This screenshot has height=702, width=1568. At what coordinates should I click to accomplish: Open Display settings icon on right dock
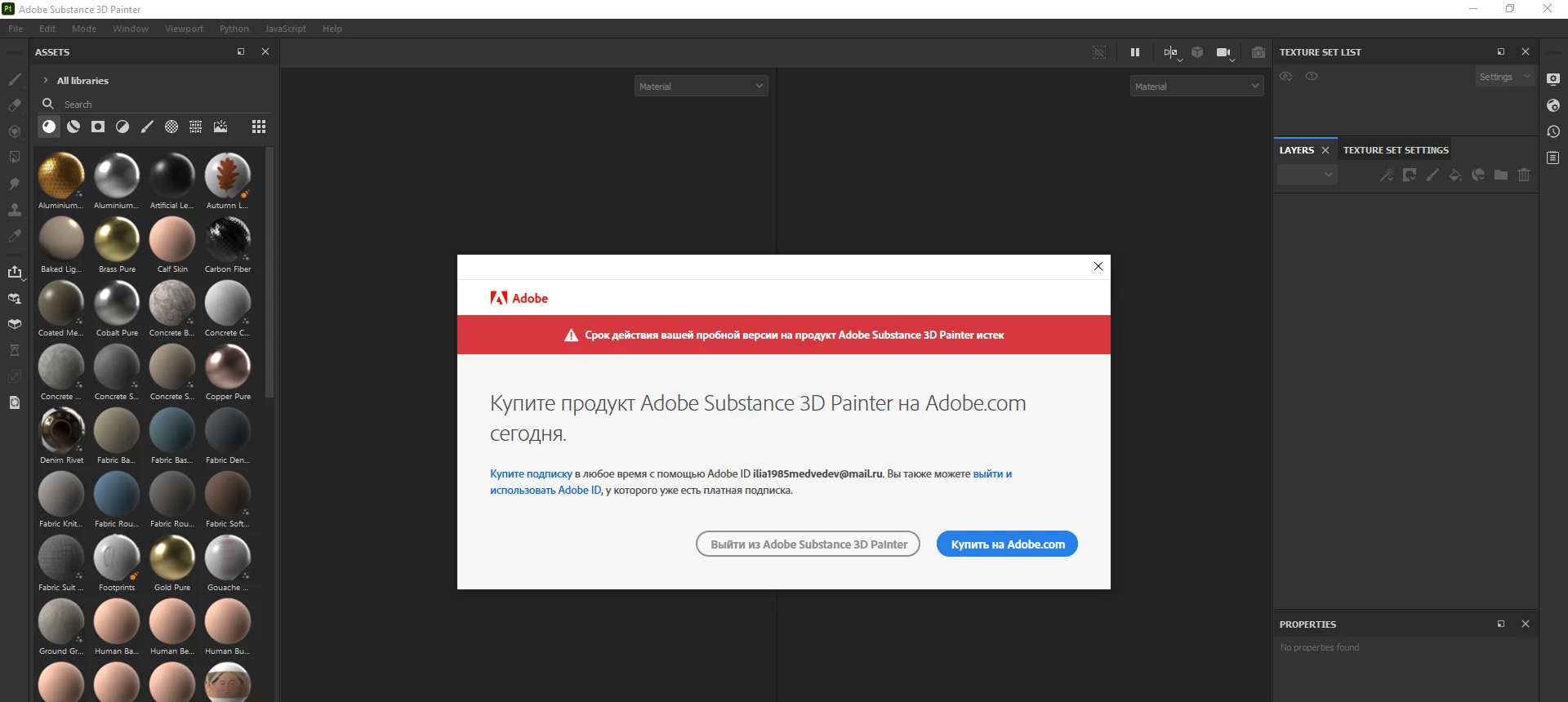(1553, 79)
